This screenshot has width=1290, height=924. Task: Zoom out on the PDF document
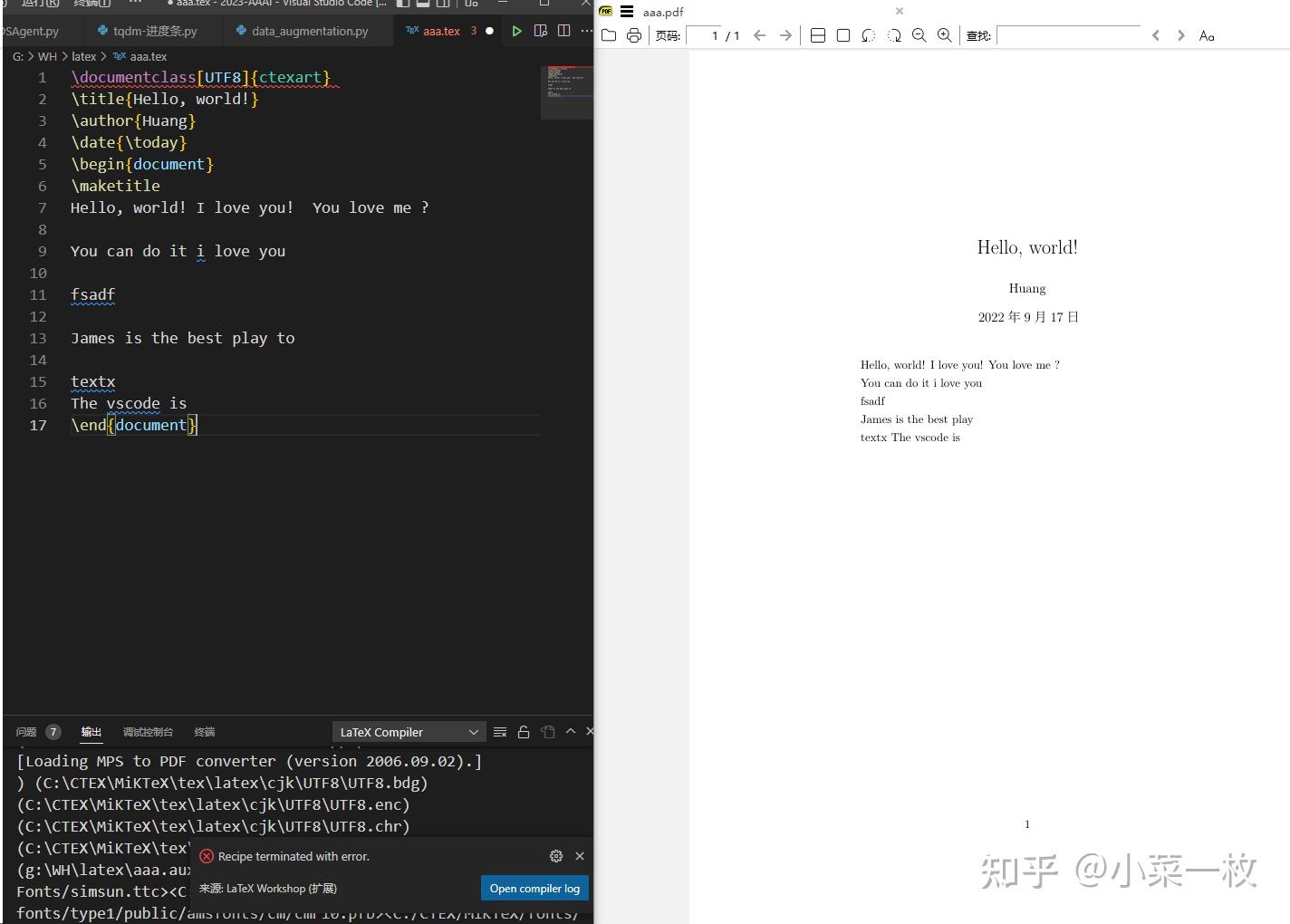[x=919, y=35]
